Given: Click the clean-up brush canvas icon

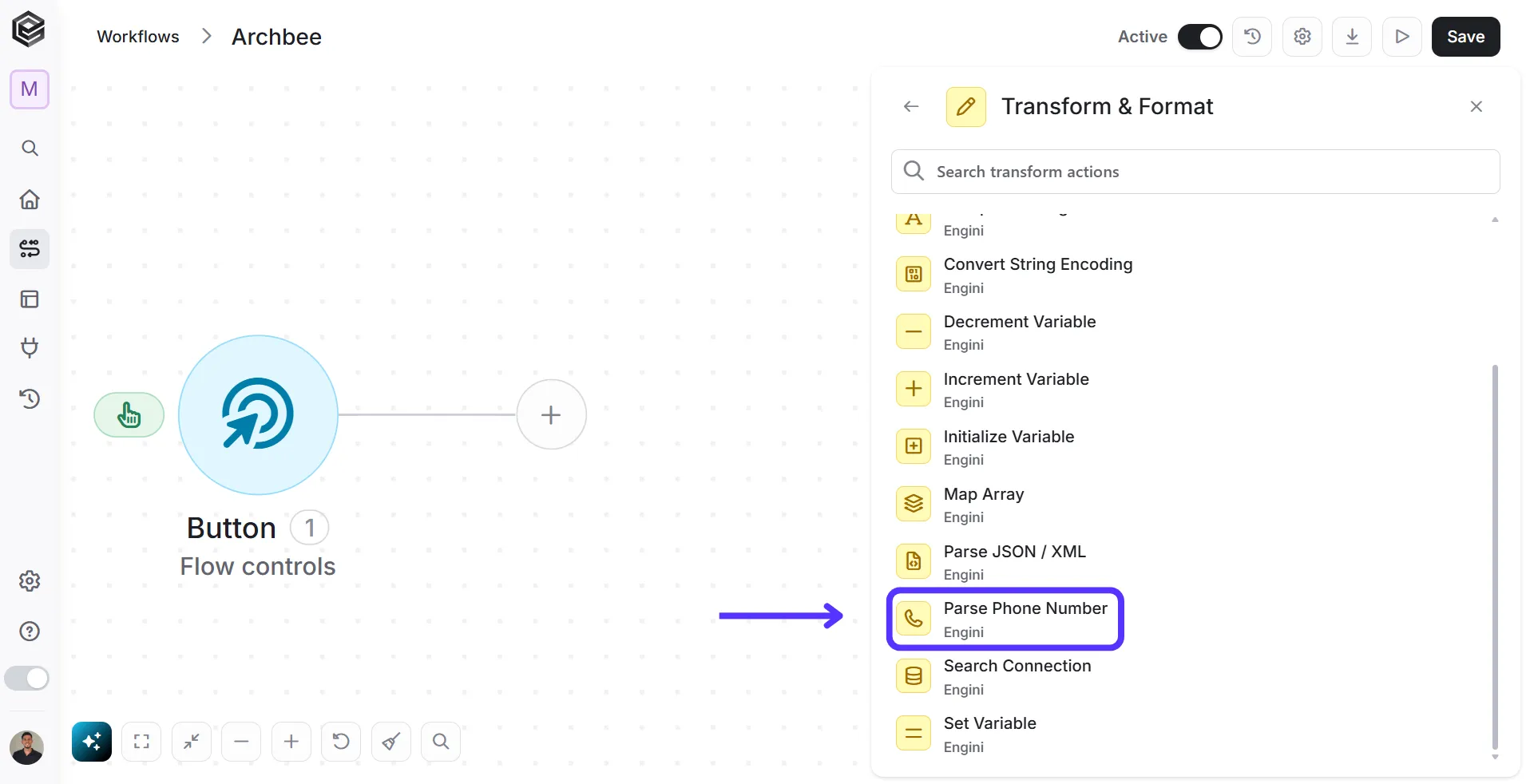Looking at the screenshot, I should pos(391,742).
